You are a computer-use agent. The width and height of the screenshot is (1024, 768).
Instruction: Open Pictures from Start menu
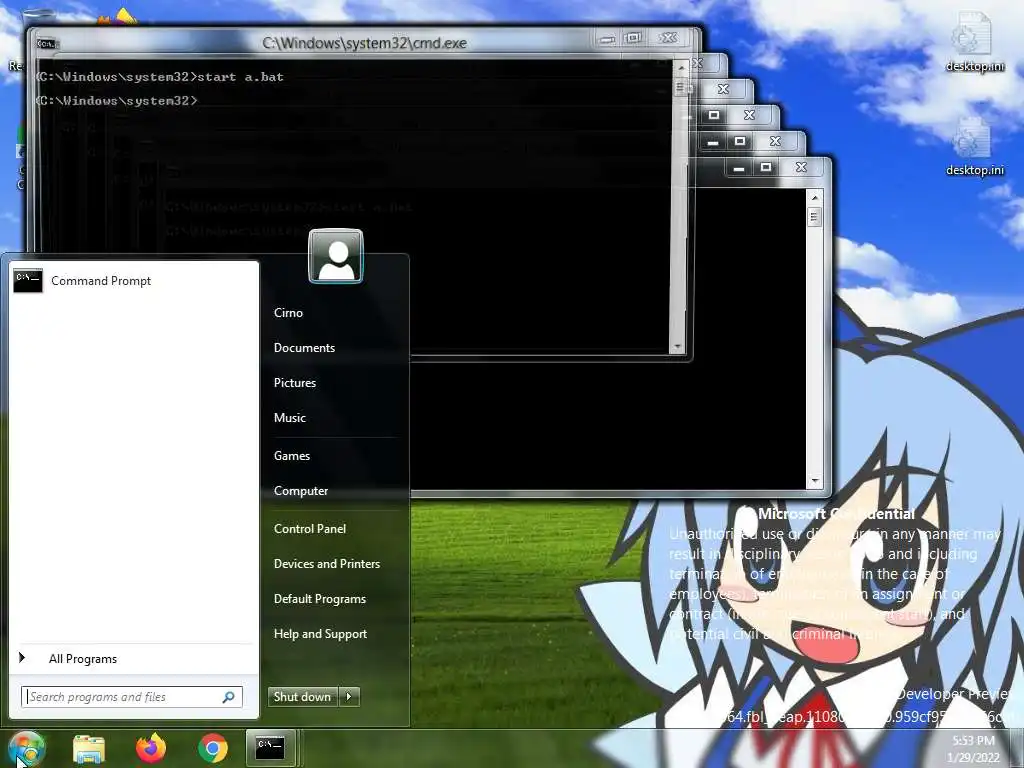[x=295, y=383]
